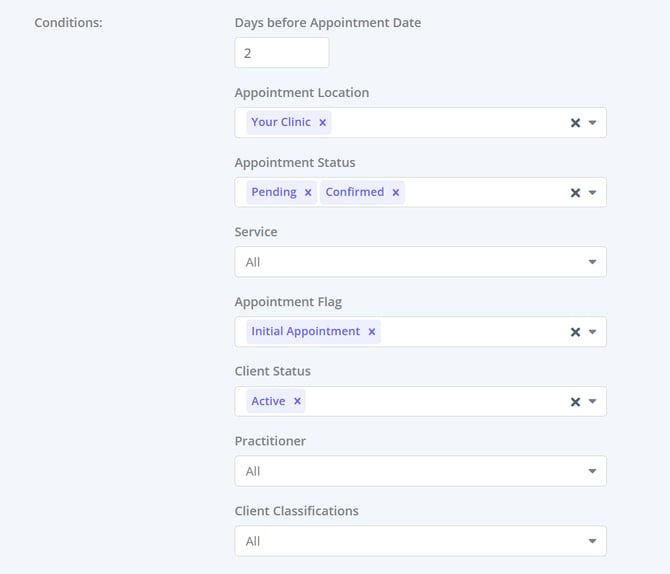Expand the Appointment Status dropdown arrow
This screenshot has height=574, width=670.
(593, 193)
